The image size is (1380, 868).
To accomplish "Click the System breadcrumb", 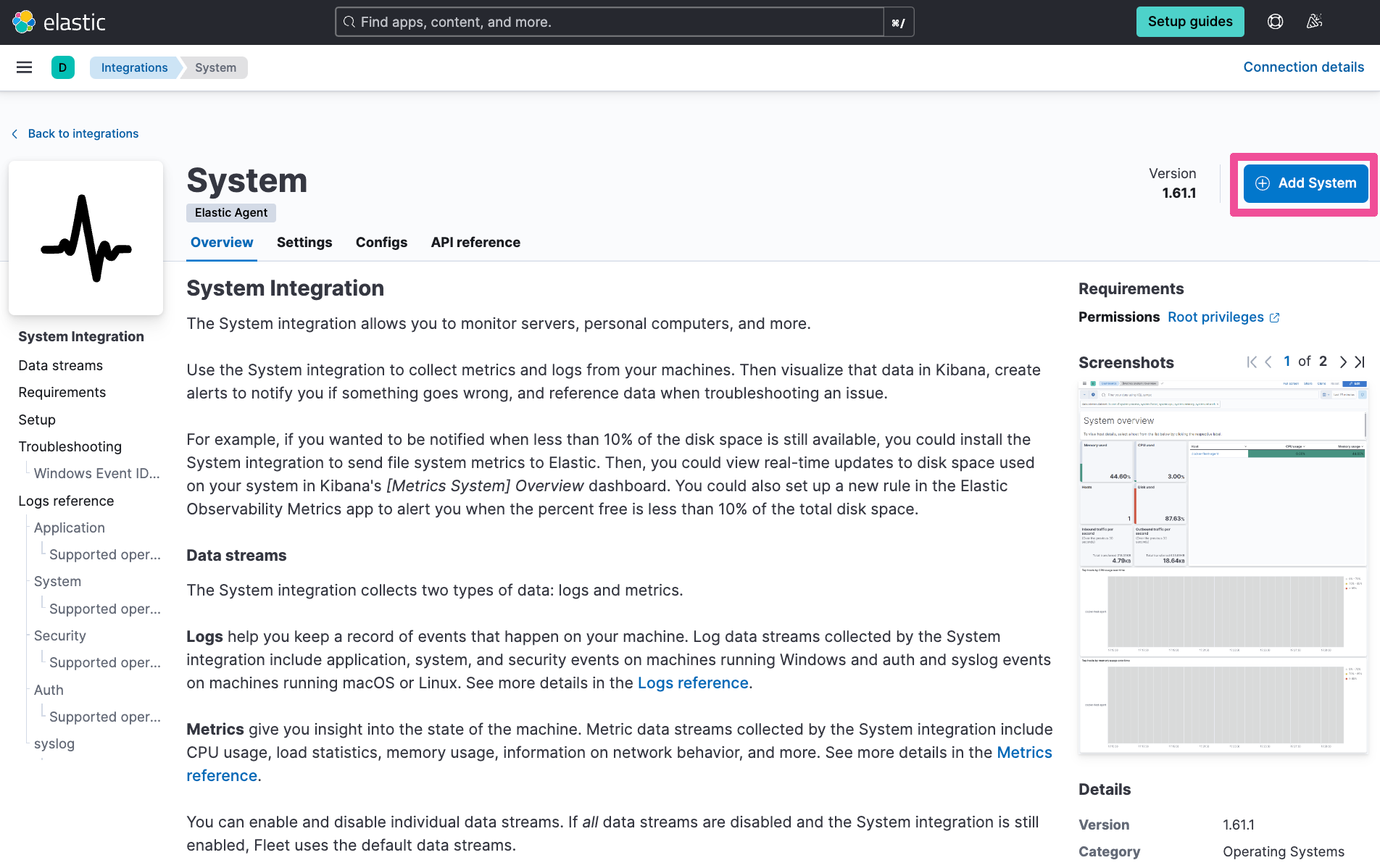I will tap(215, 67).
